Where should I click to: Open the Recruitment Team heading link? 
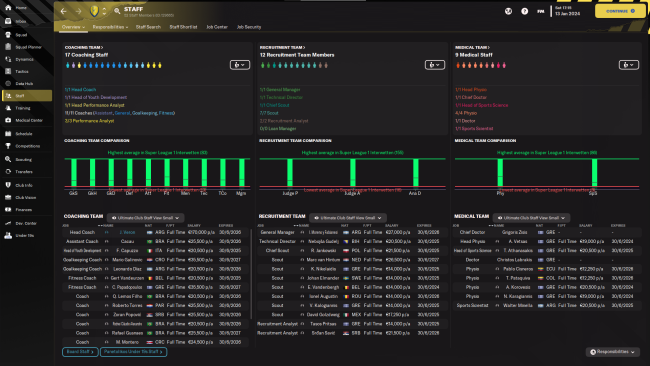click(x=282, y=47)
